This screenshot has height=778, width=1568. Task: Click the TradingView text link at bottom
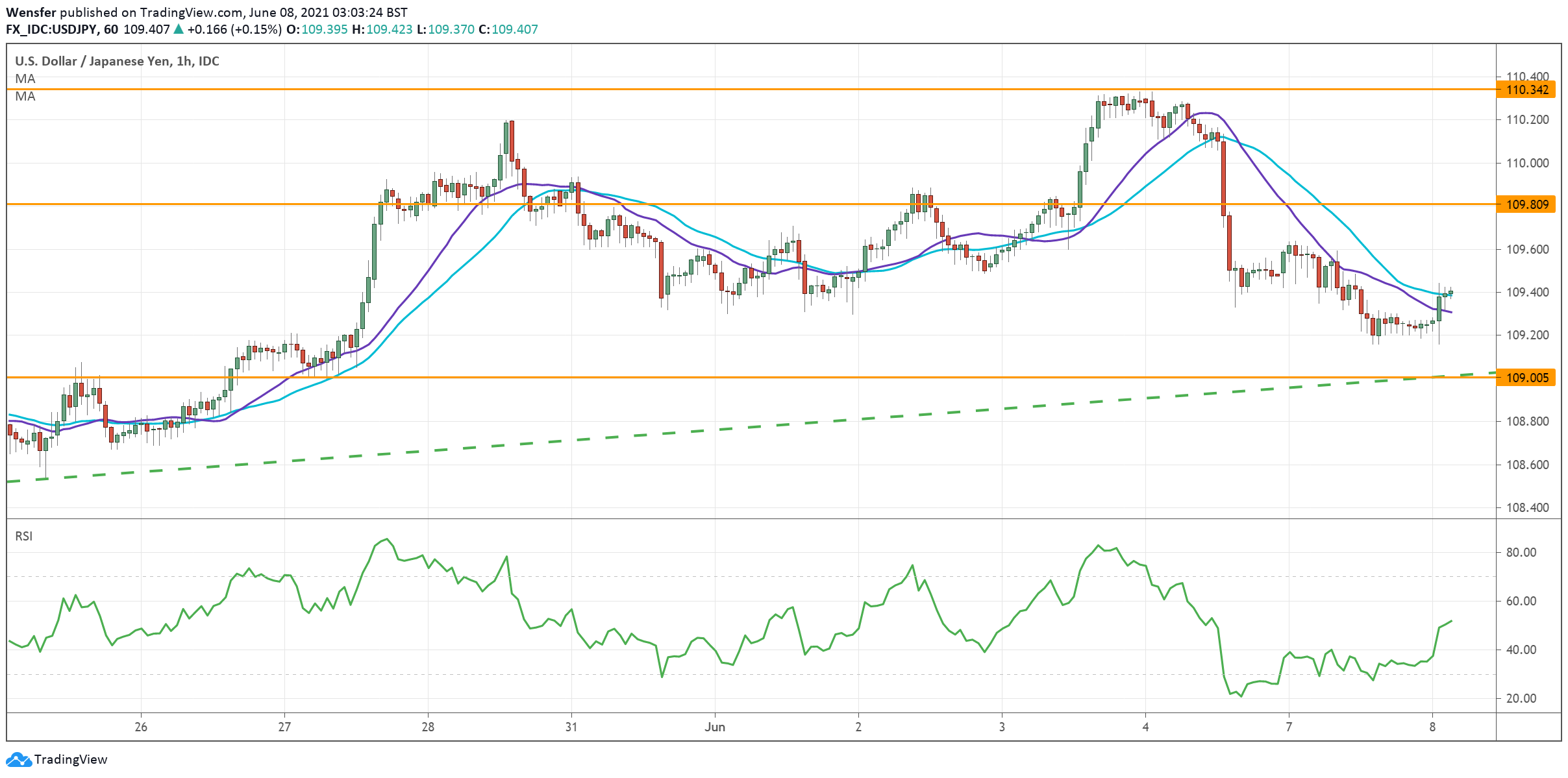coord(70,759)
